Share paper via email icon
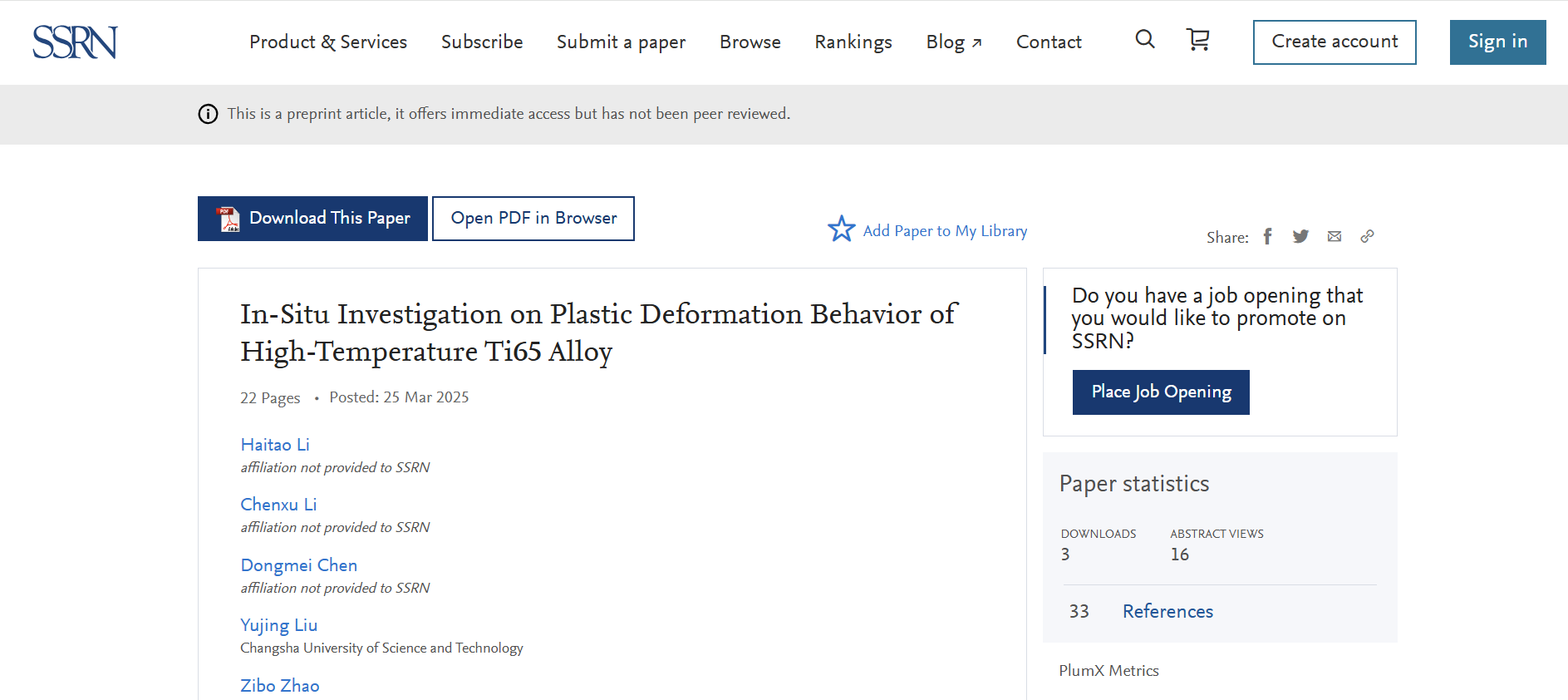 [x=1335, y=237]
